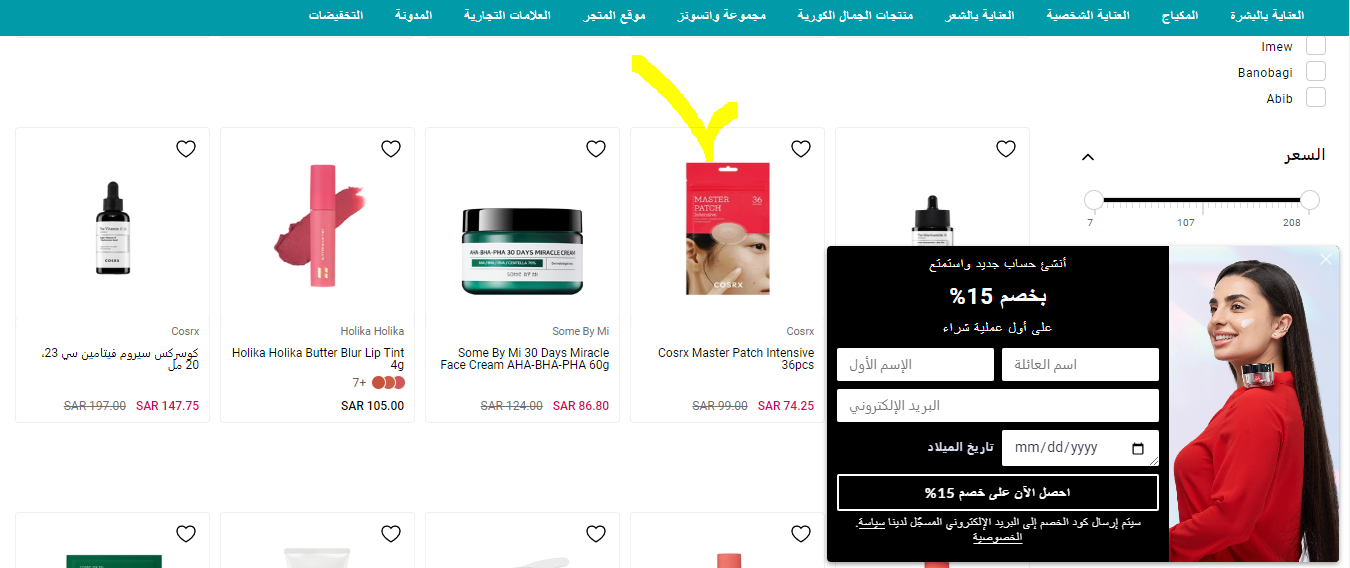This screenshot has height=568, width=1350.
Task: Check the Imew brand filter
Action: [1316, 46]
